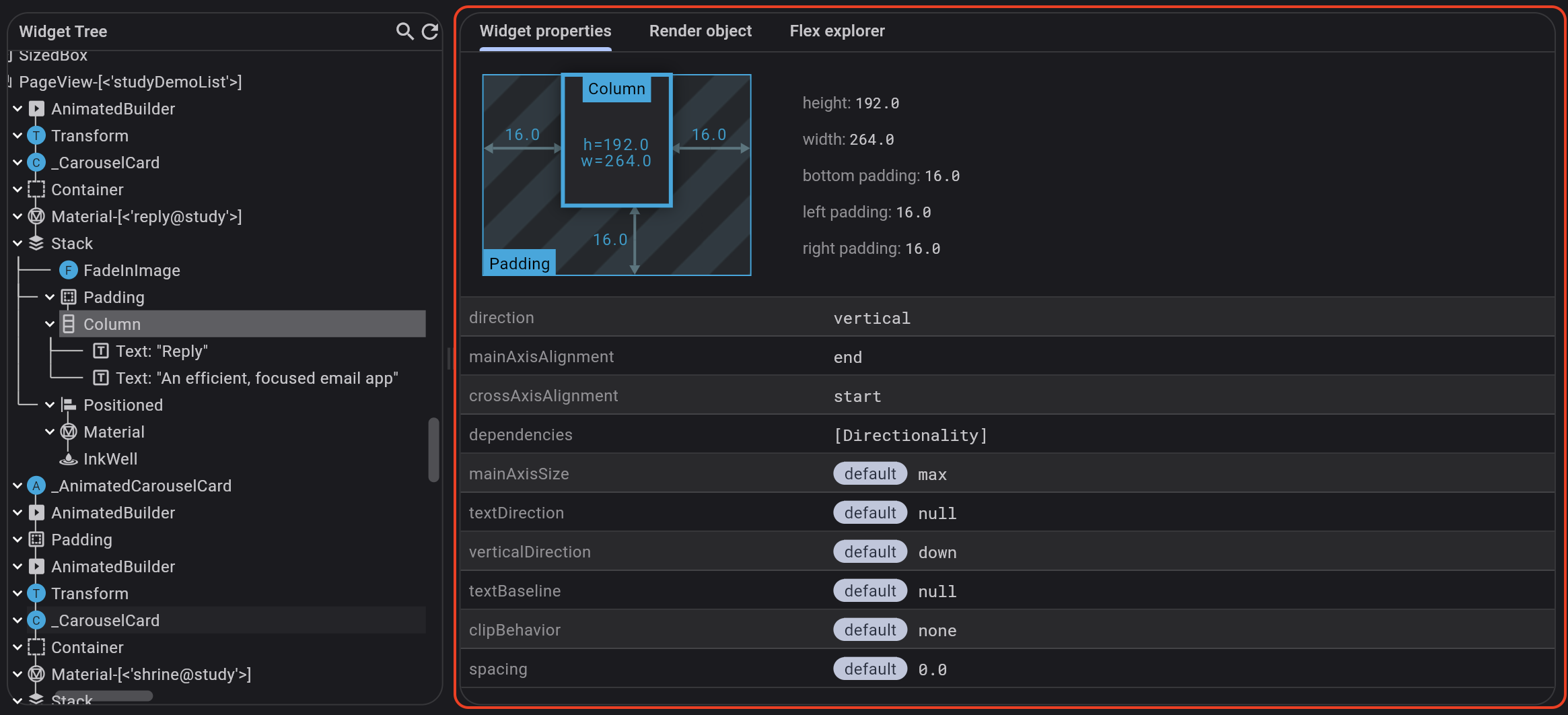Click the refresh icon in Widget Tree panel
This screenshot has width=1568, height=715.
431,31
